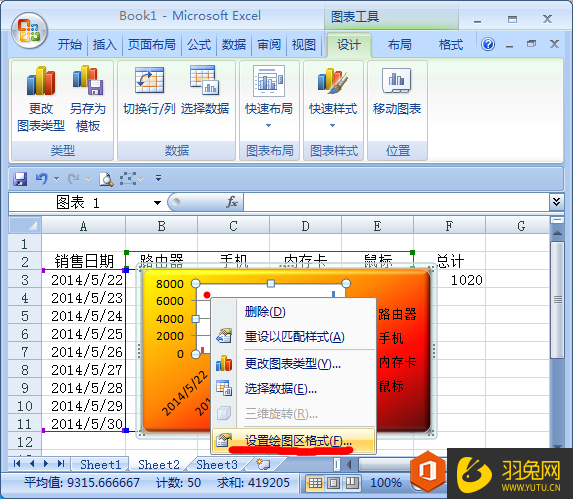
Task: Click the Sheet2 tab
Action: pos(159,465)
